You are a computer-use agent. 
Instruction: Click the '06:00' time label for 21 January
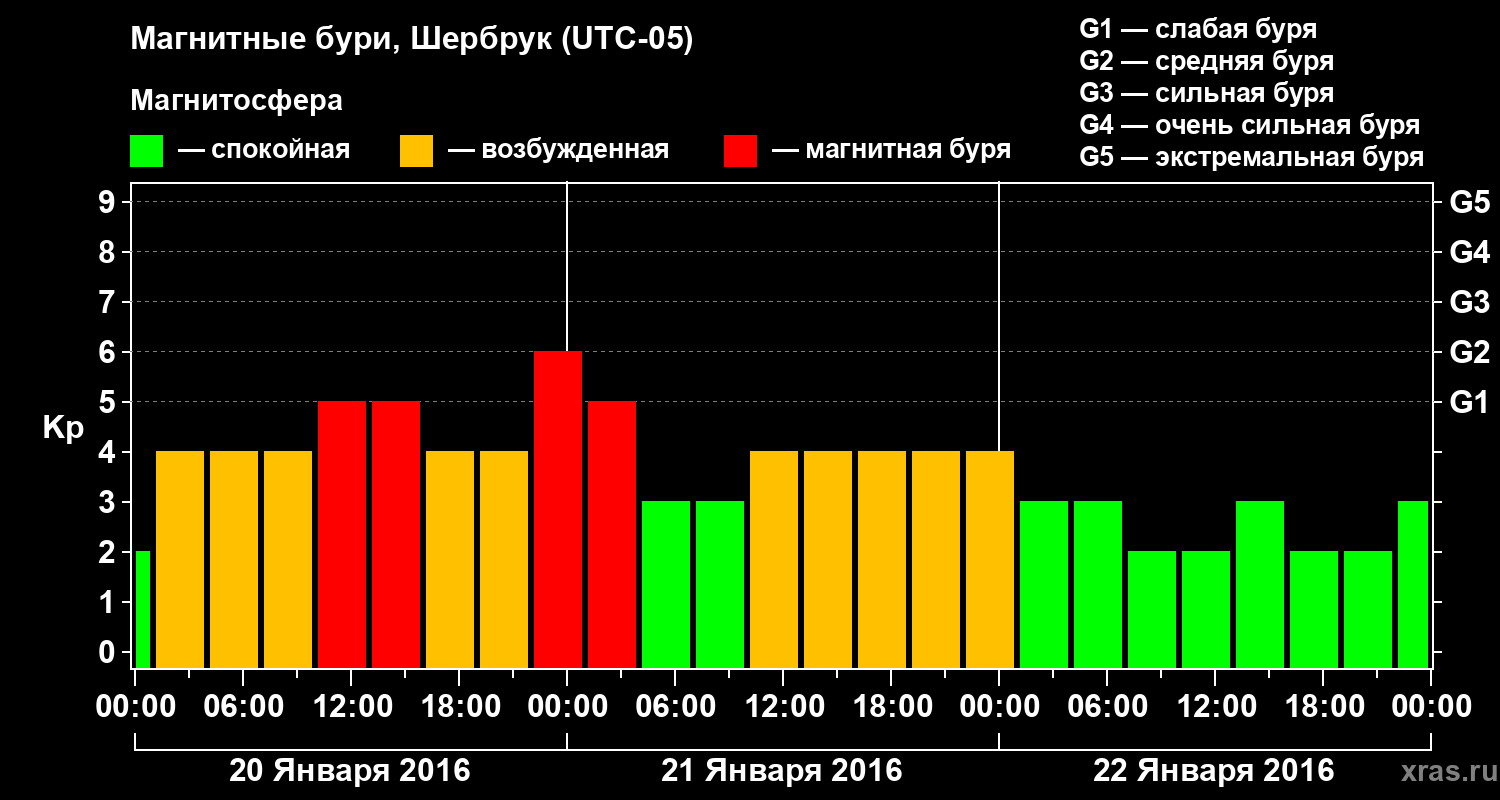675,707
